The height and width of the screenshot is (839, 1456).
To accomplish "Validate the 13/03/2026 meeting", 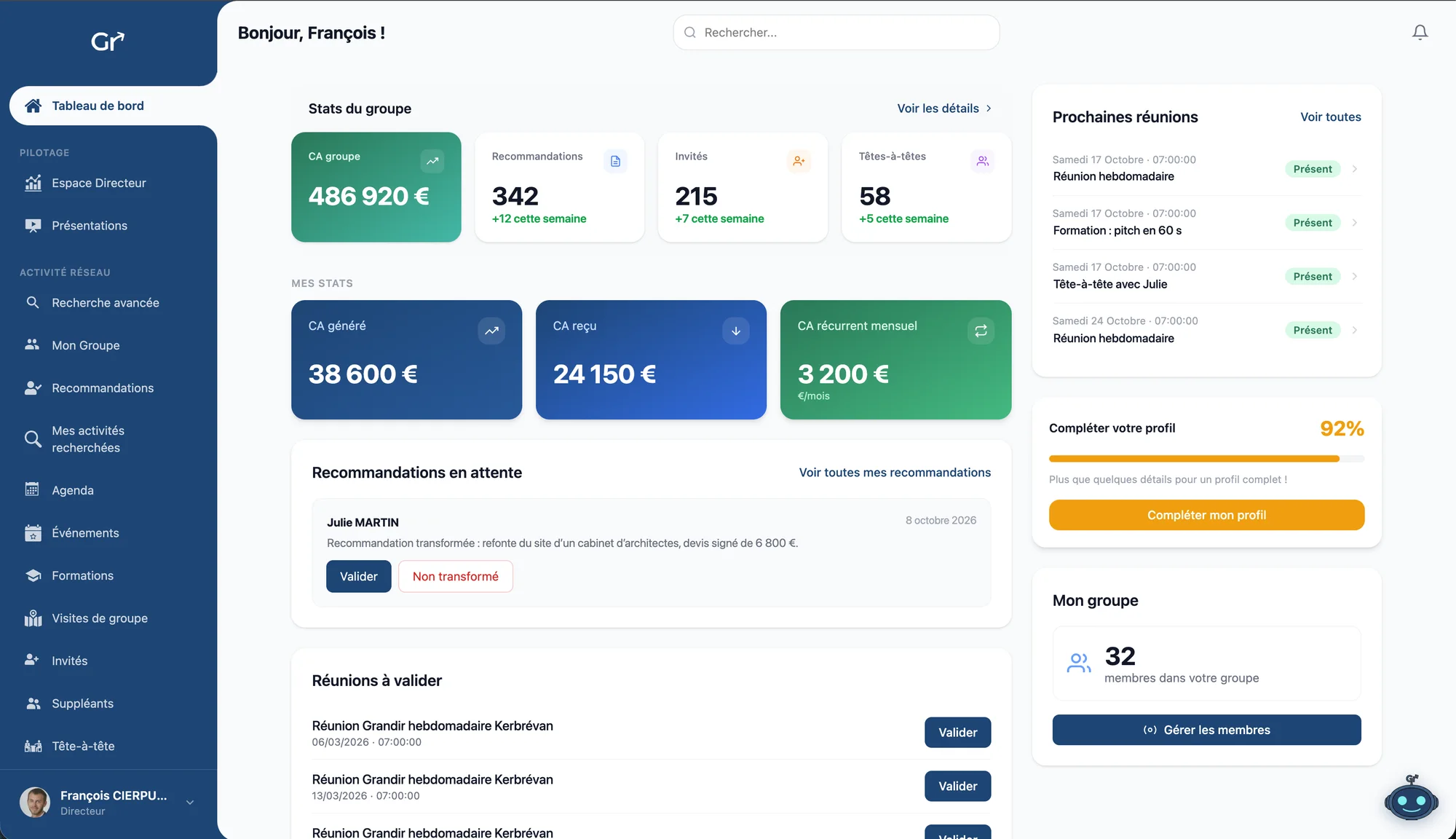I will 958,787.
